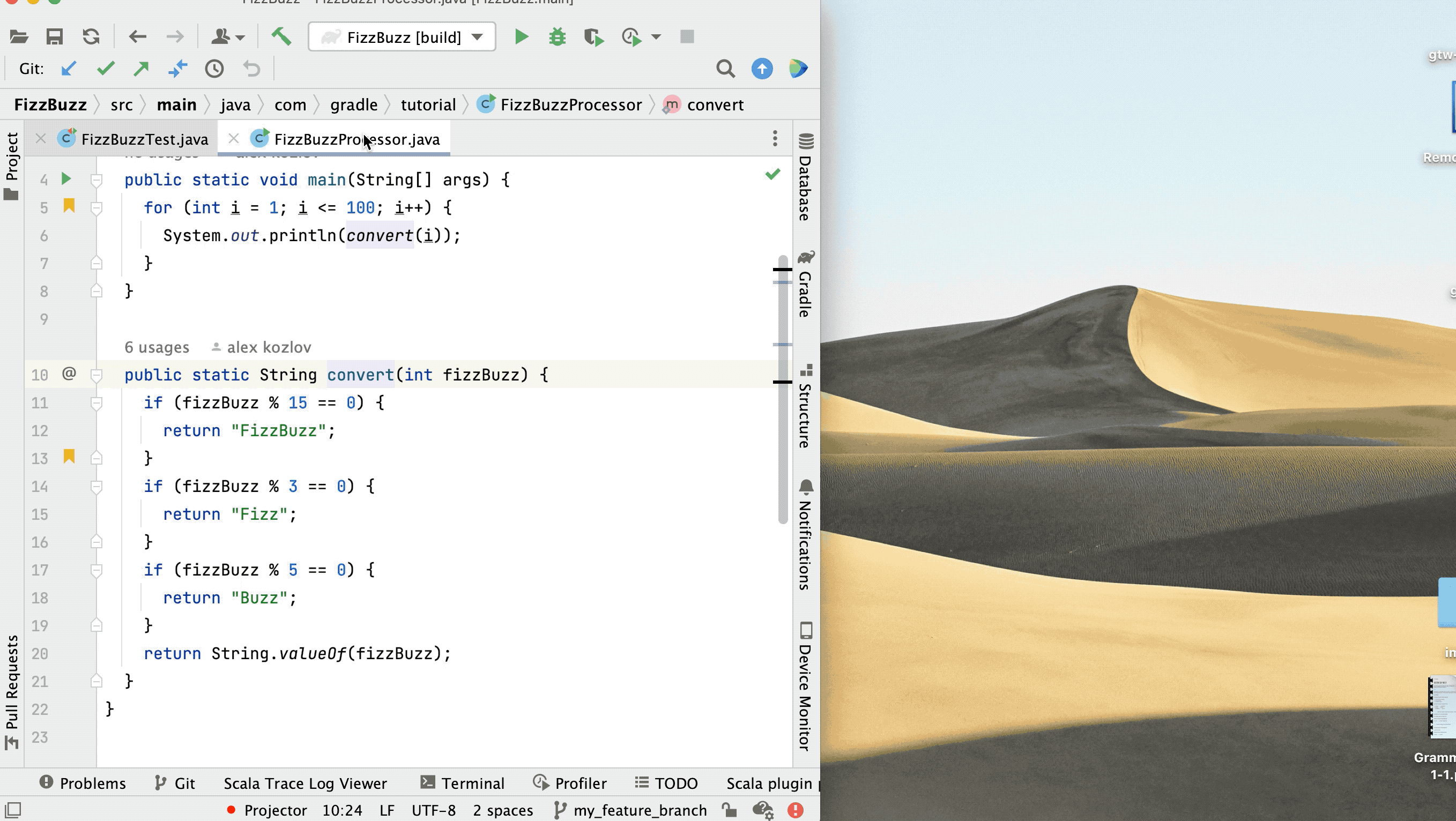Screen dimensions: 1456x821
Task: Open the TODO tool window
Action: (666, 783)
